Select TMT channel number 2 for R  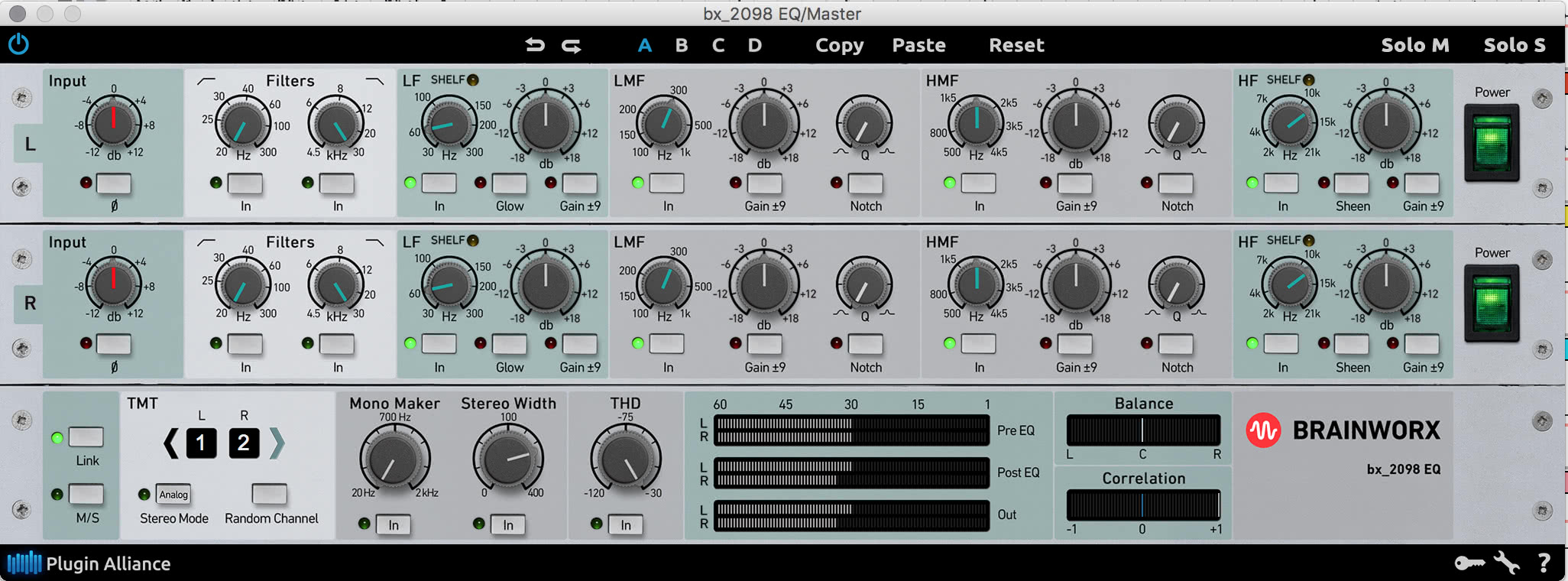coord(244,443)
